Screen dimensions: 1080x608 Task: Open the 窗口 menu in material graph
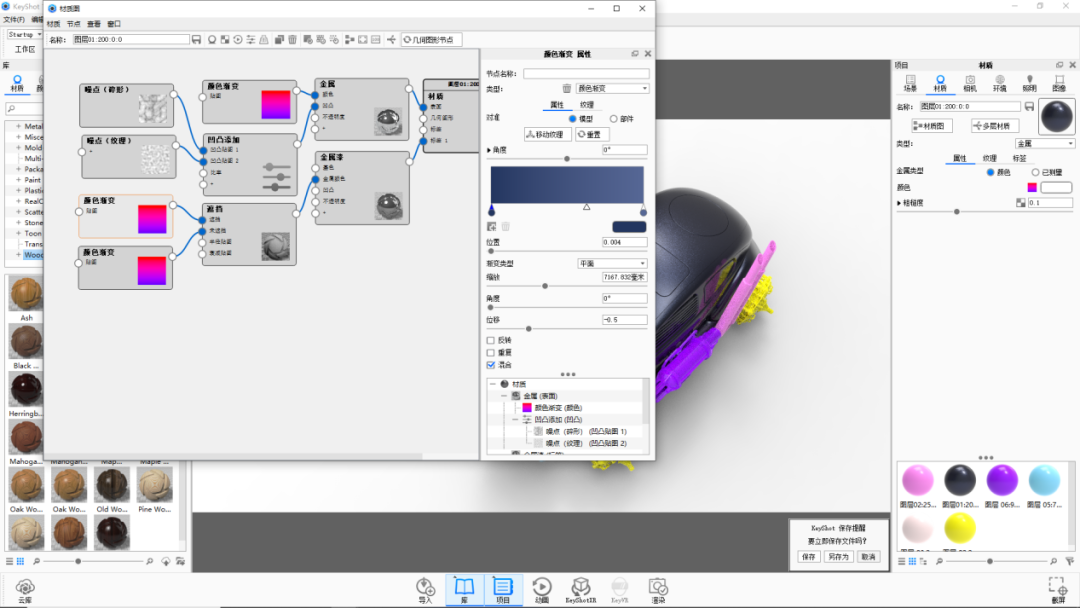pyautogui.click(x=114, y=24)
